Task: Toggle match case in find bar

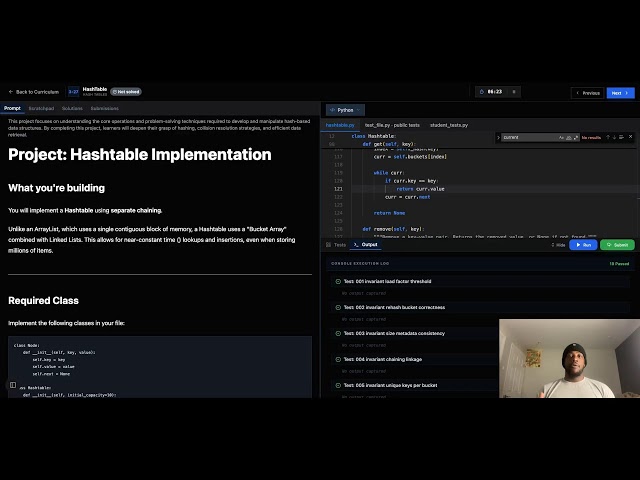Action: point(561,138)
